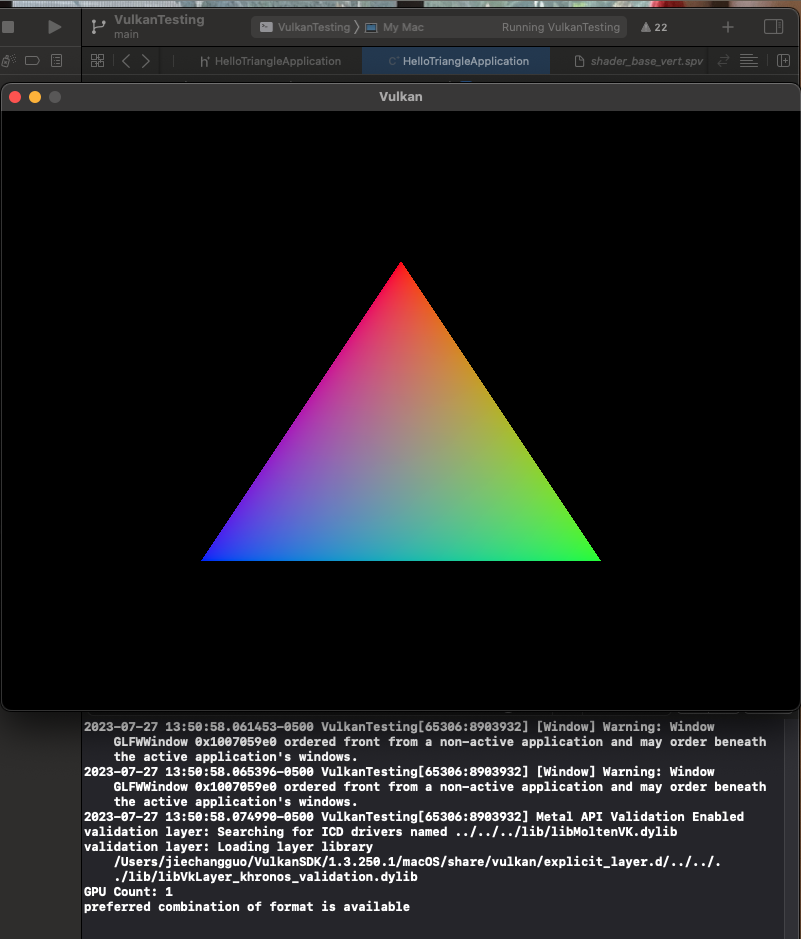Stop the running VulkanTesting build

pos(8,27)
